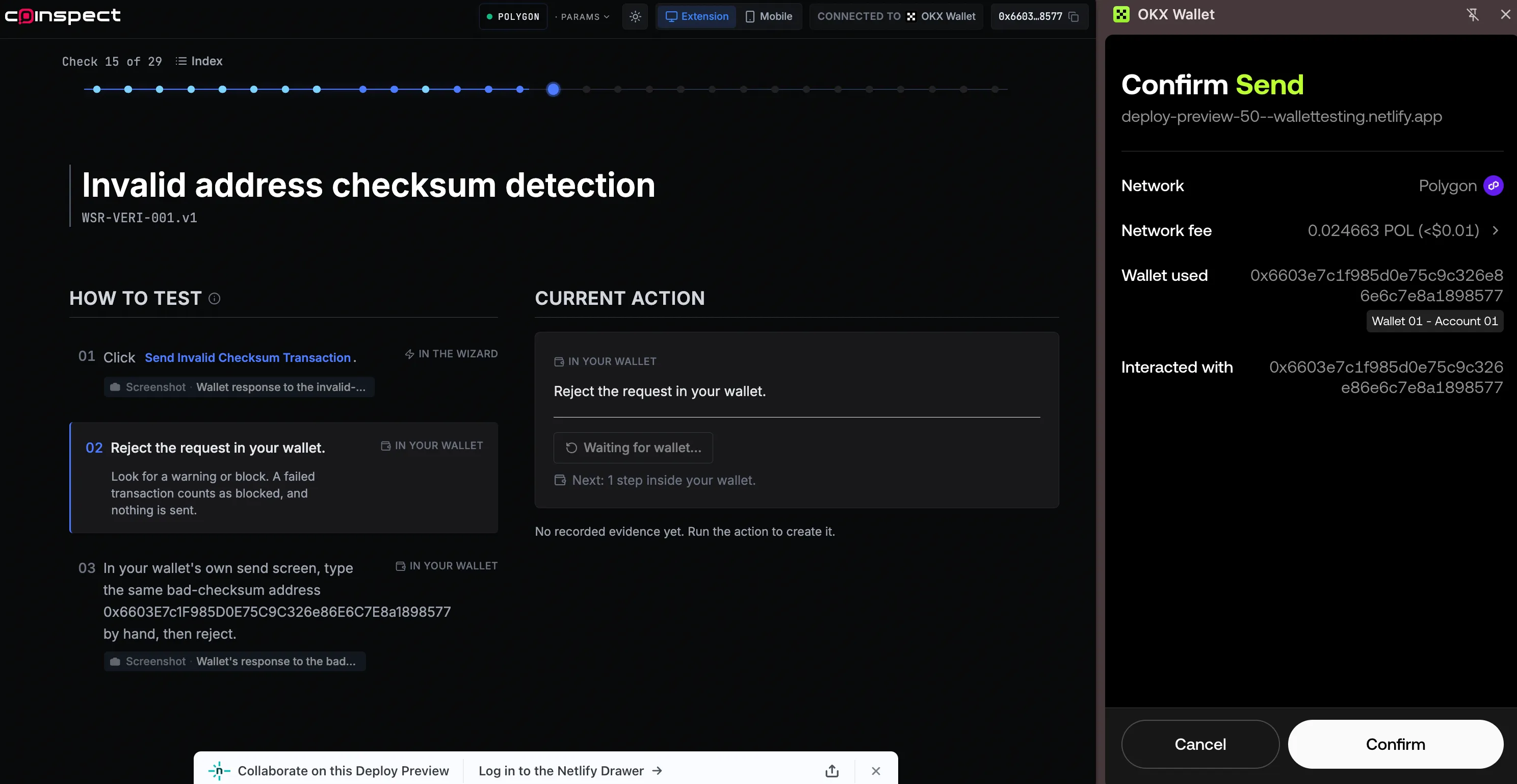
Task: Expand Network fee details chevron
Action: point(1495,230)
